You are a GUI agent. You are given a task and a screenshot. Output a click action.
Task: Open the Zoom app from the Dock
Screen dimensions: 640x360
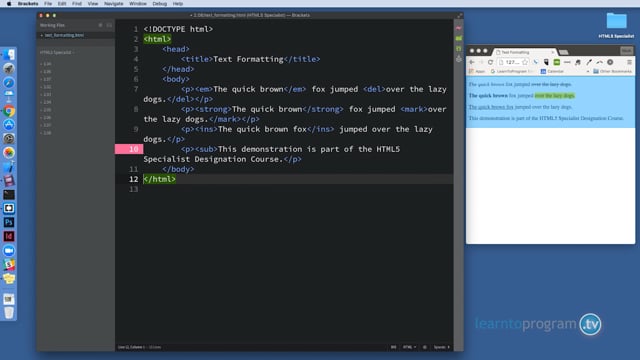click(x=9, y=250)
